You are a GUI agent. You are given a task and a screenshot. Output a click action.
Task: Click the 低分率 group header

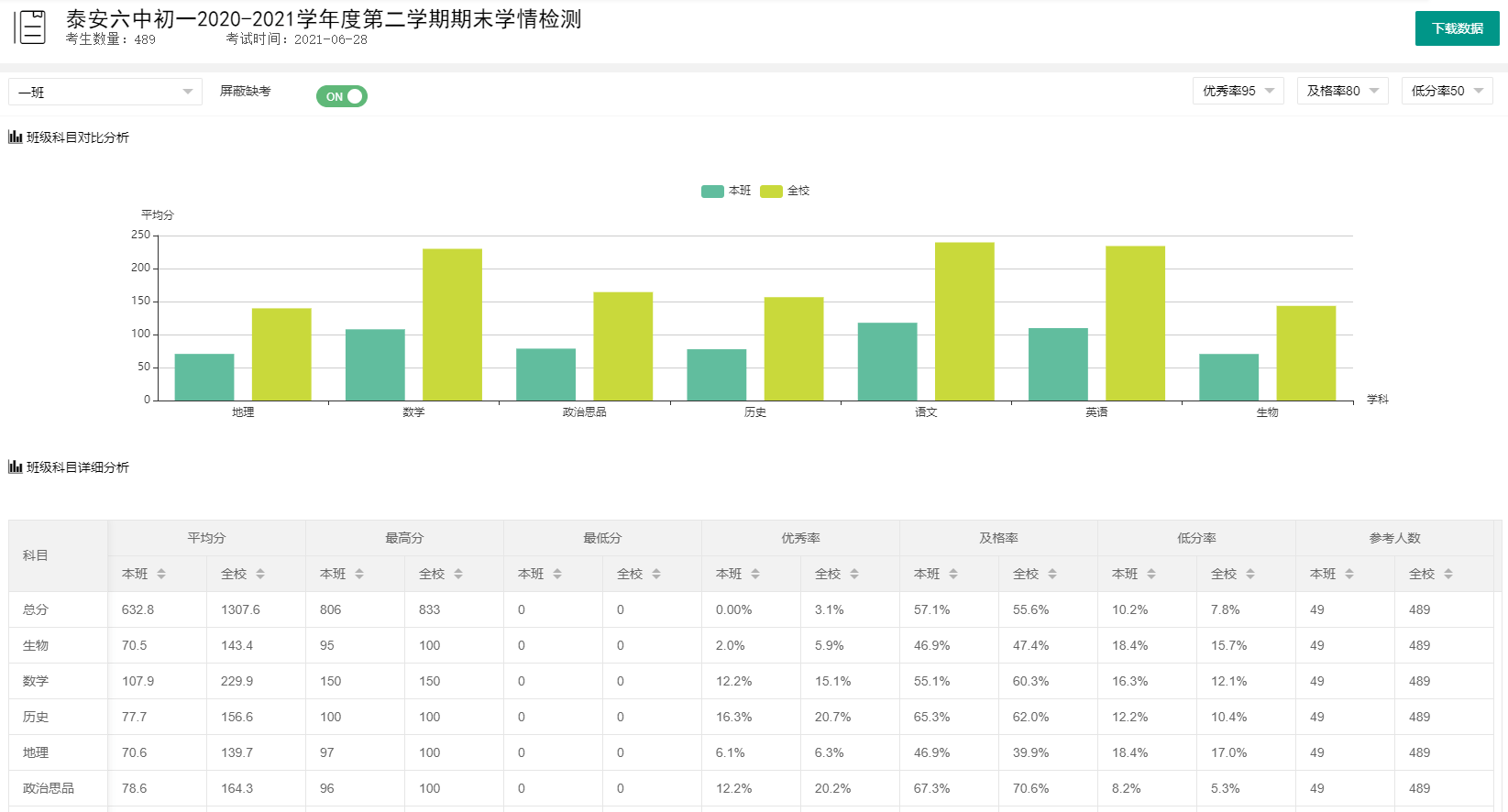(x=1197, y=538)
